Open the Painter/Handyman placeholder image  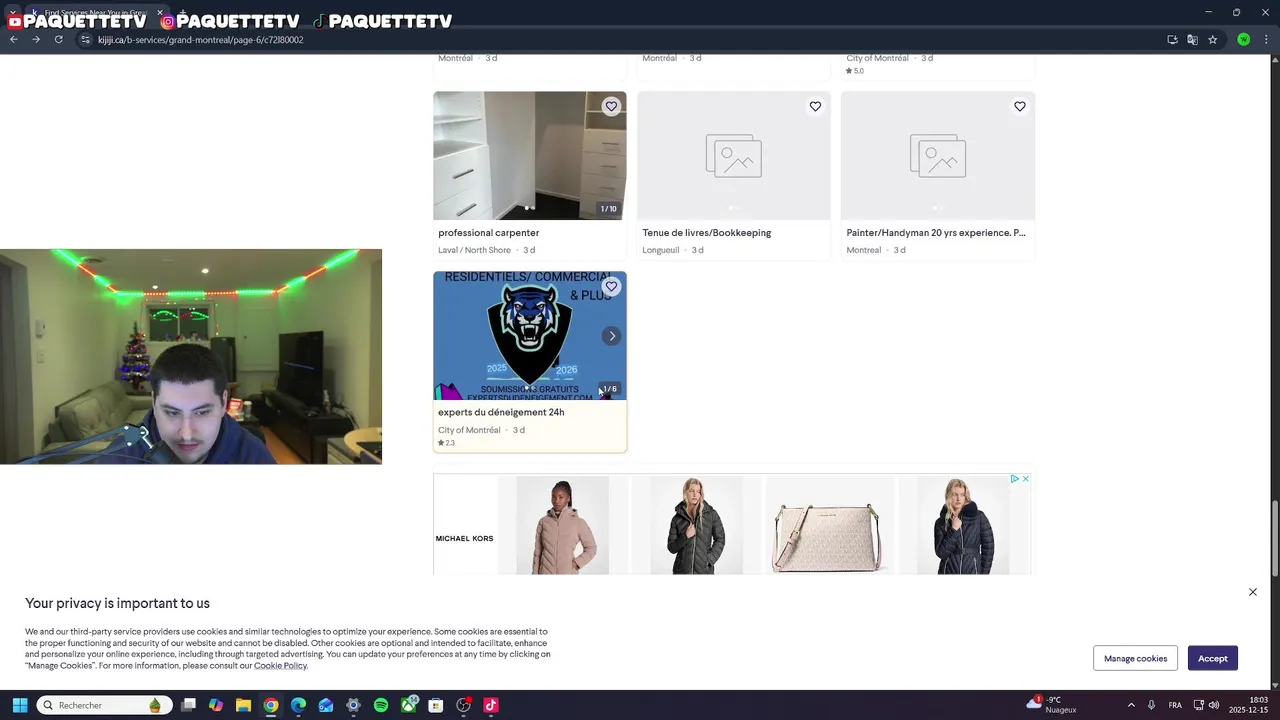937,155
